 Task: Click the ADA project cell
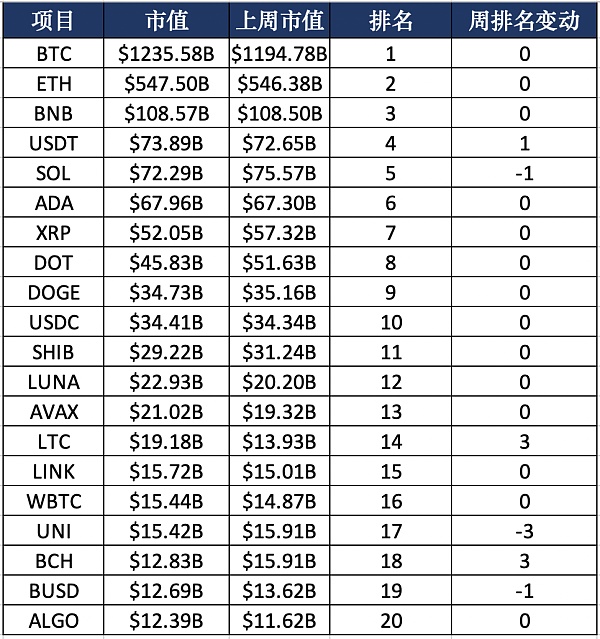click(x=57, y=203)
